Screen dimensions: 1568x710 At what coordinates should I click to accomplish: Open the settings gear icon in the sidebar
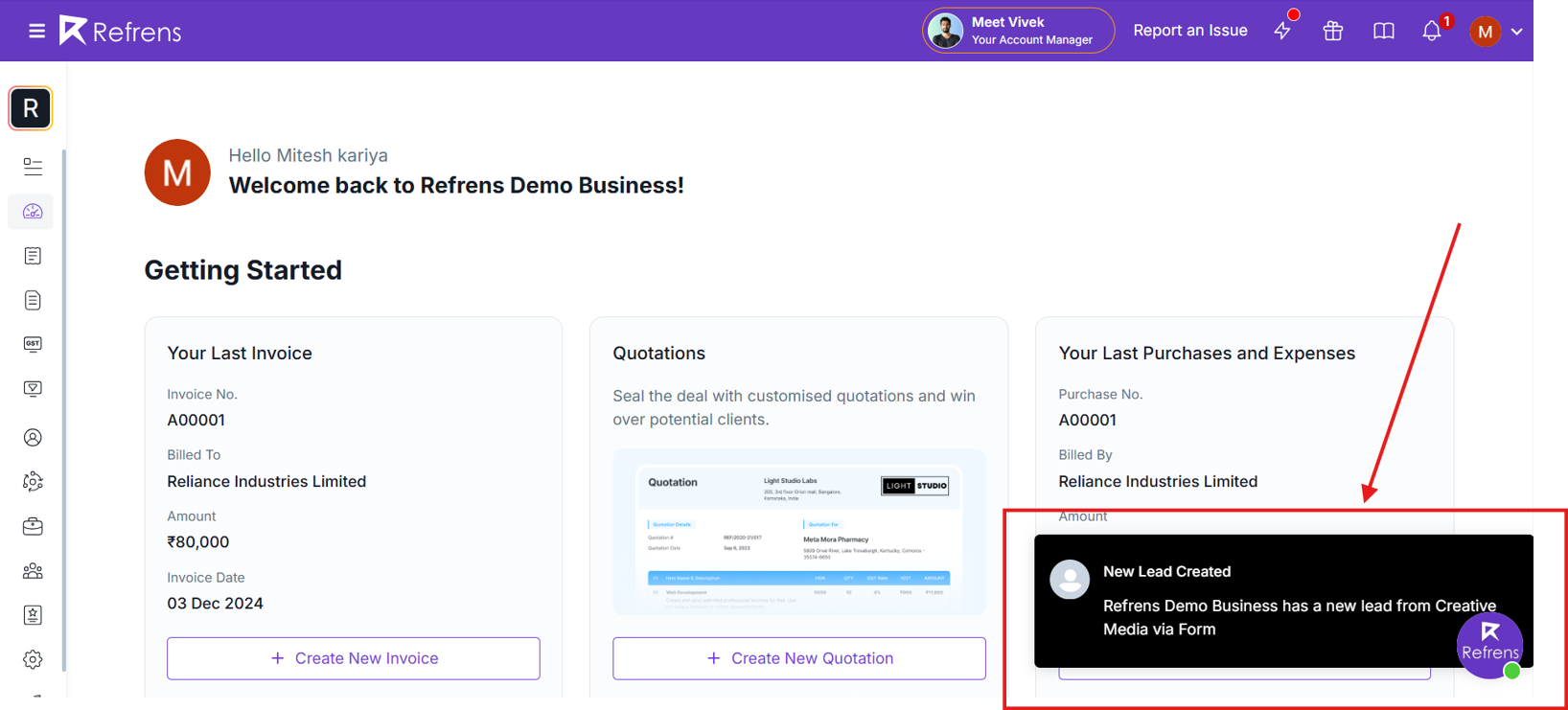click(33, 659)
